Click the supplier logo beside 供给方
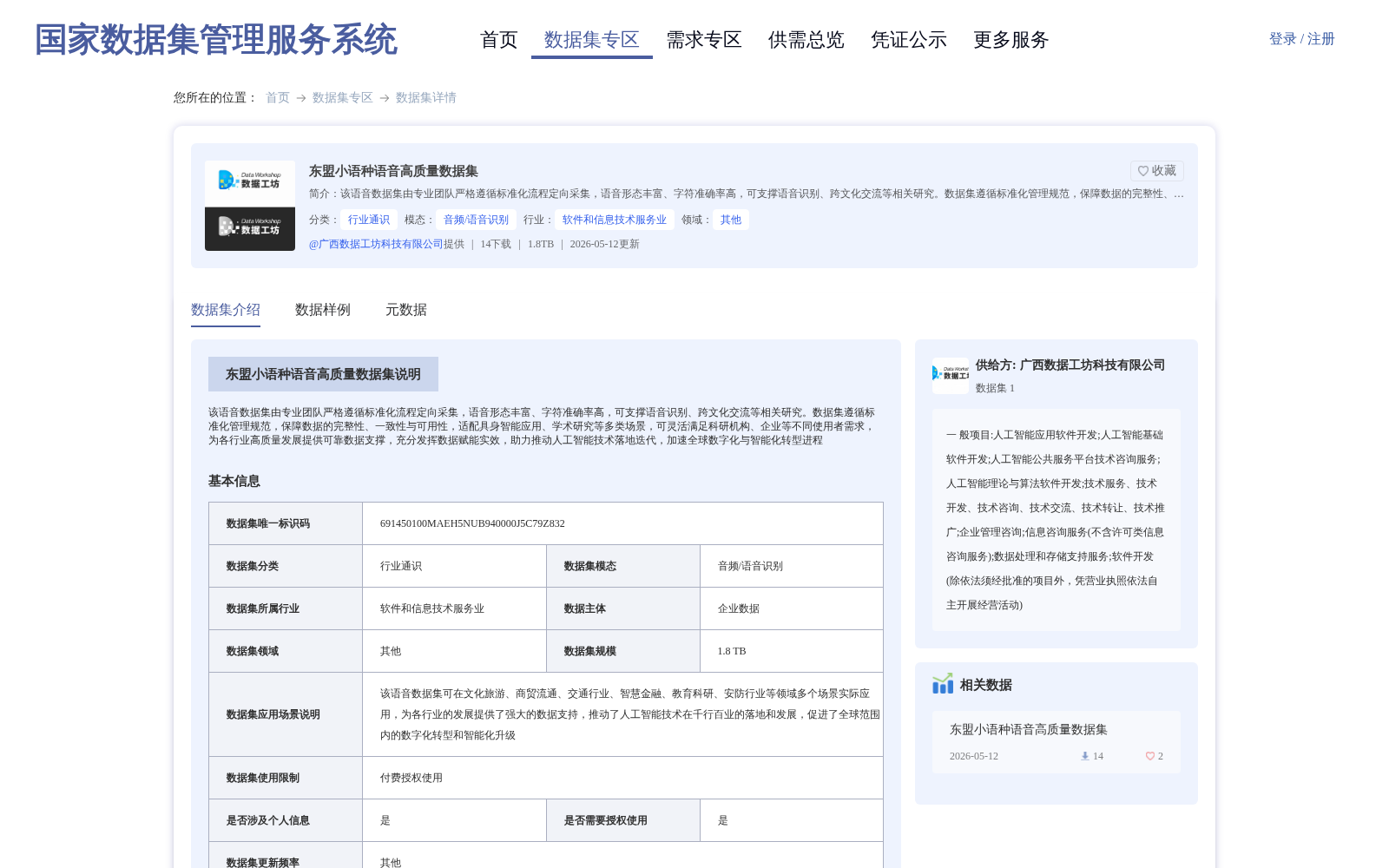The height and width of the screenshot is (868, 1389). tap(951, 375)
